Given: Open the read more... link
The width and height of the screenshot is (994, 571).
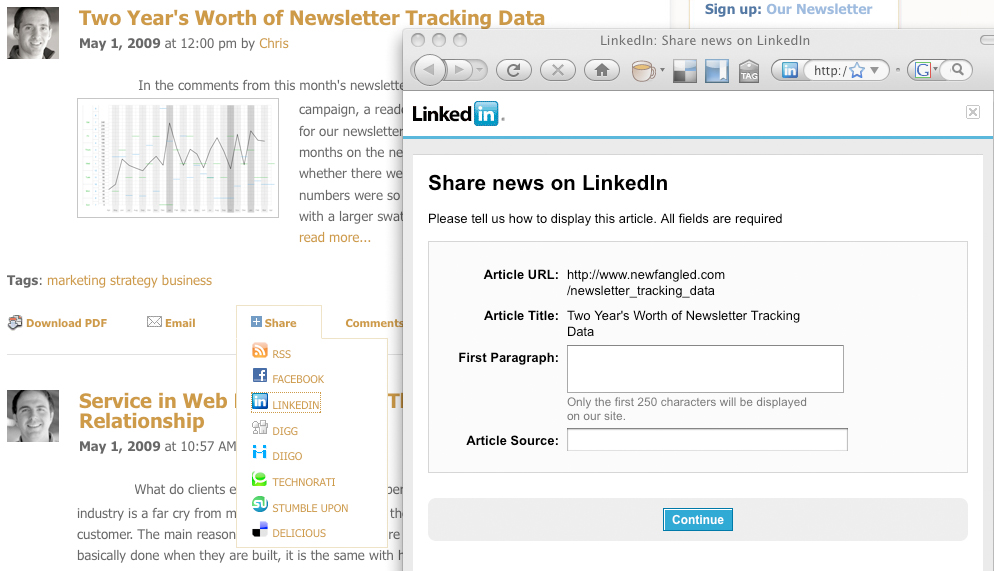Looking at the screenshot, I should coord(335,238).
